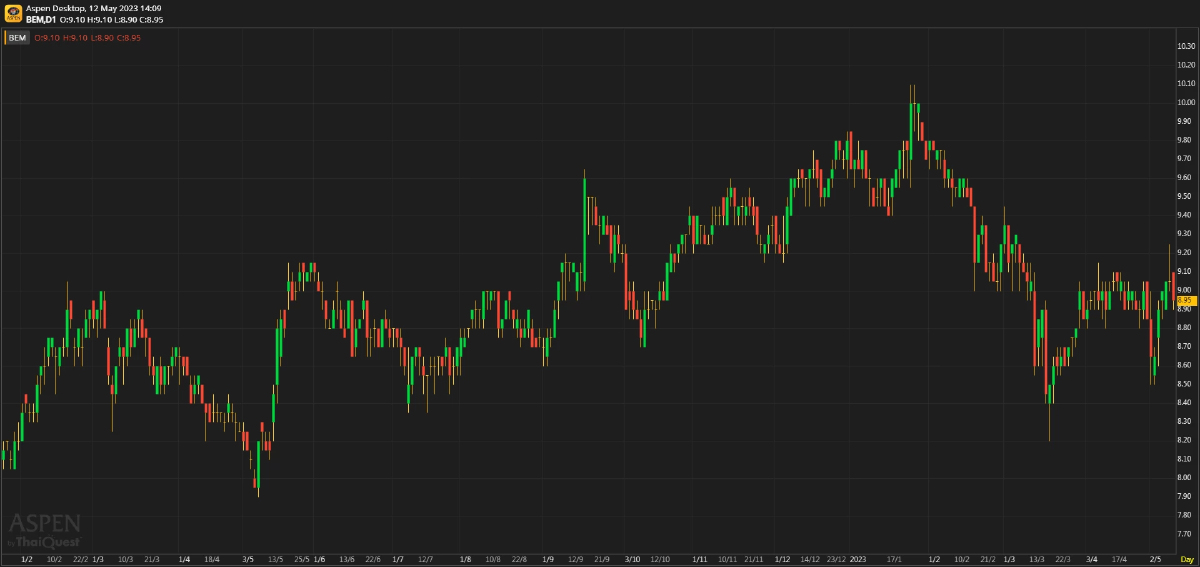Click the 17/1 date on time axis
The width and height of the screenshot is (1200, 567).
896,558
